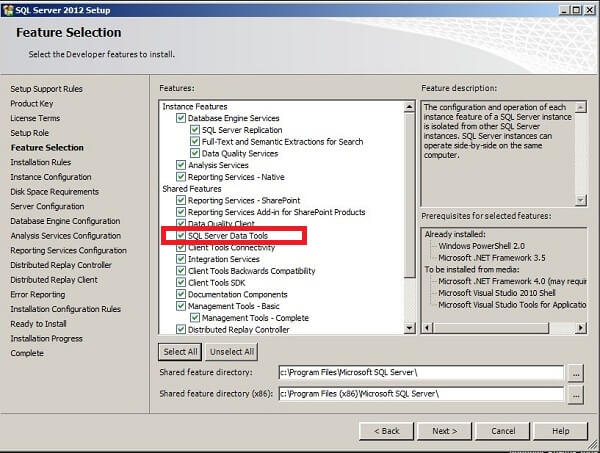Browse for shared feature directory
The height and width of the screenshot is (453, 600).
click(x=576, y=373)
